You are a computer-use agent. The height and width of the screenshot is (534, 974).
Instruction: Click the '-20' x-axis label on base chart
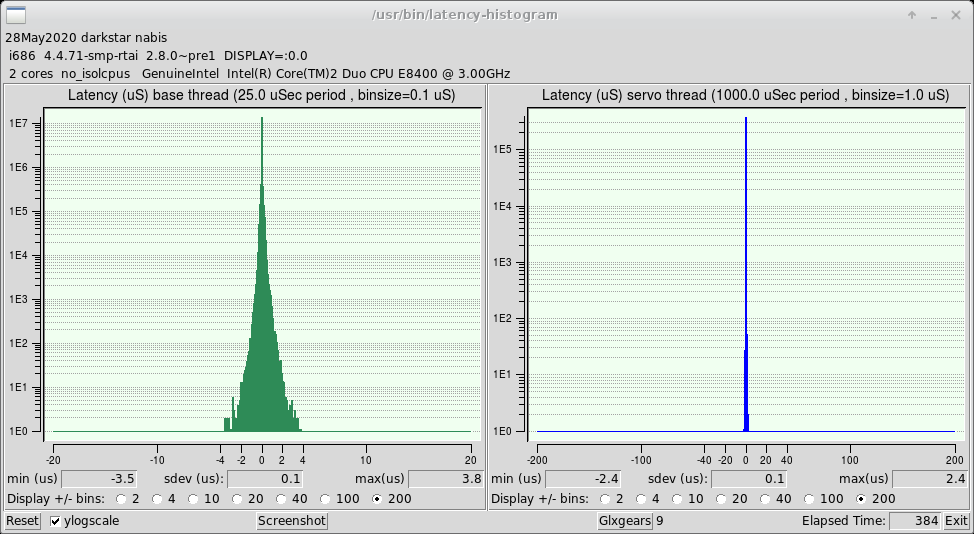coord(53,460)
